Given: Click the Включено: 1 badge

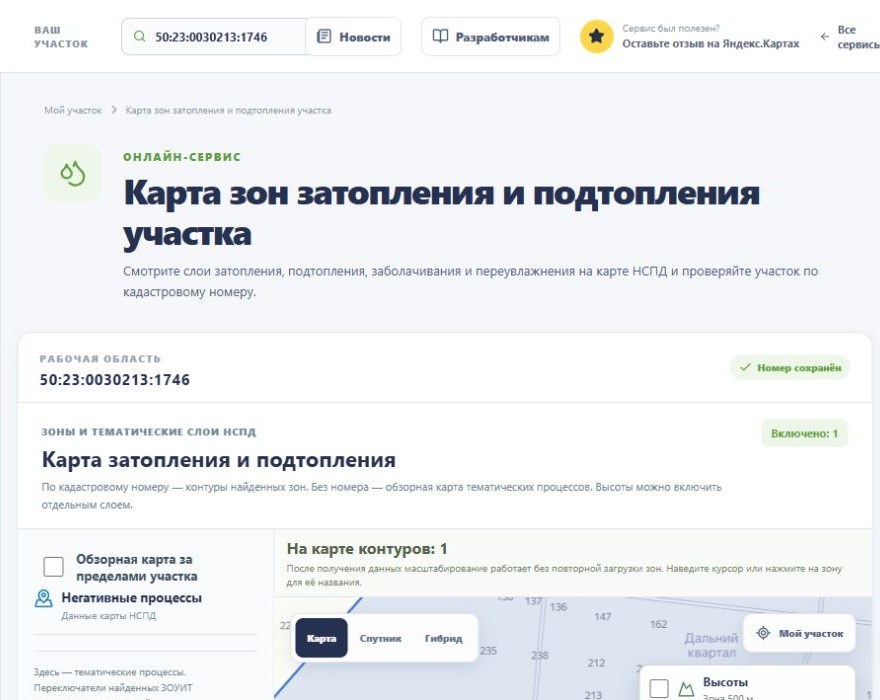Looking at the screenshot, I should click(x=804, y=433).
